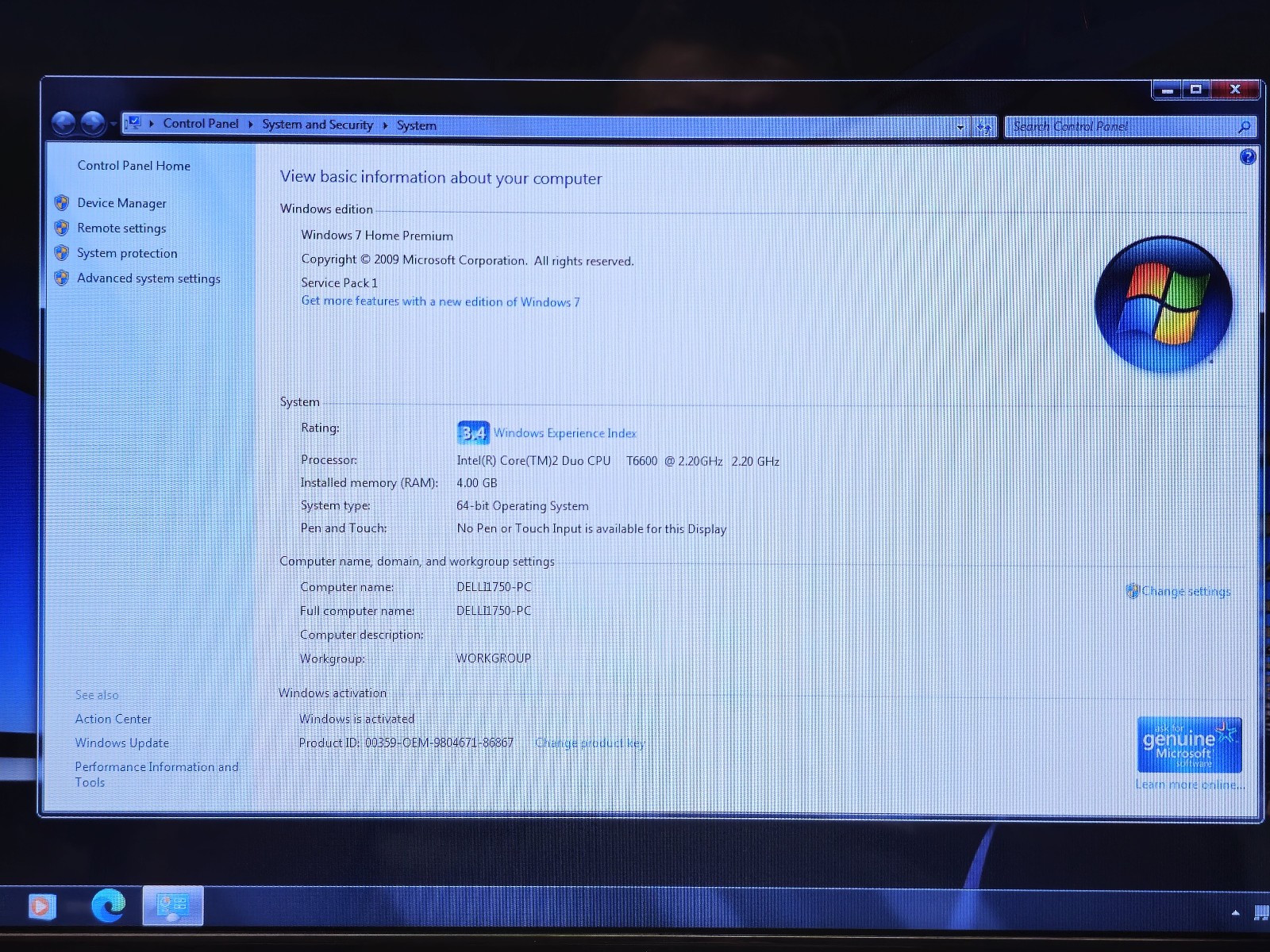
Task: Click the 3.4 rating score badge
Action: point(473,432)
